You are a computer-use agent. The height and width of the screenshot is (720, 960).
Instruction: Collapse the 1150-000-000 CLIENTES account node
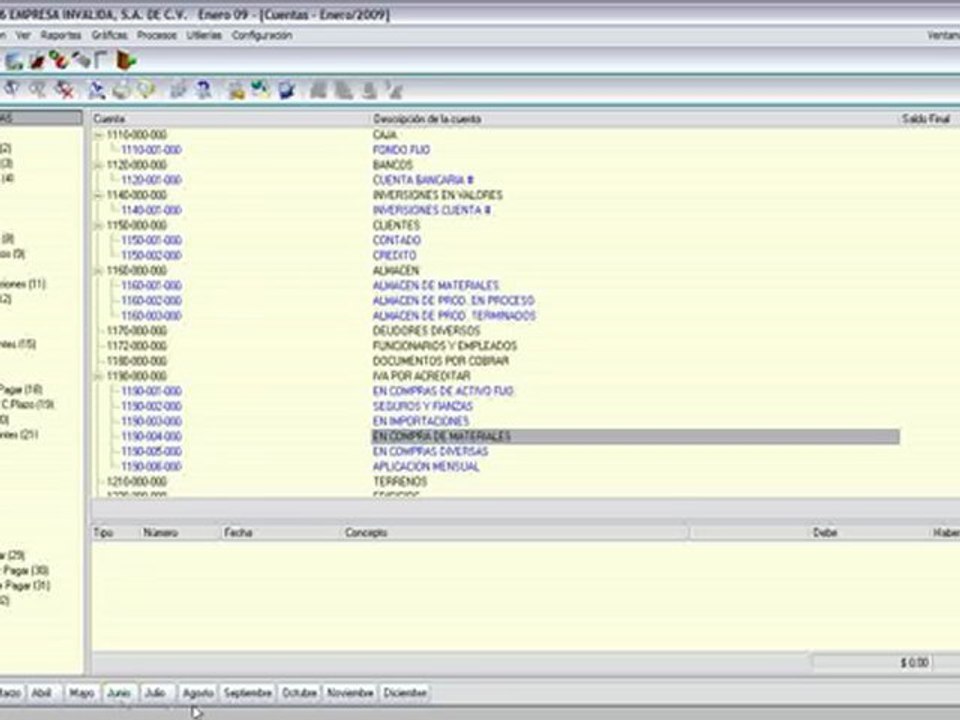pos(99,225)
